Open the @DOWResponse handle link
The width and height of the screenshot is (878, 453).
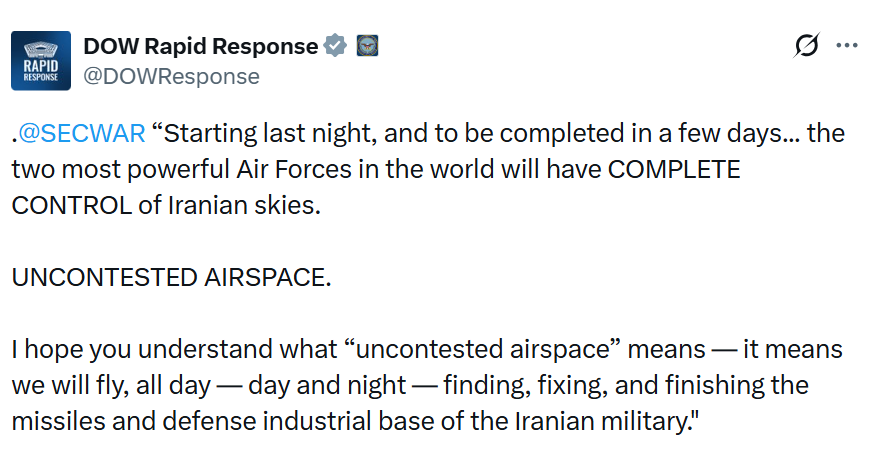tap(171, 76)
